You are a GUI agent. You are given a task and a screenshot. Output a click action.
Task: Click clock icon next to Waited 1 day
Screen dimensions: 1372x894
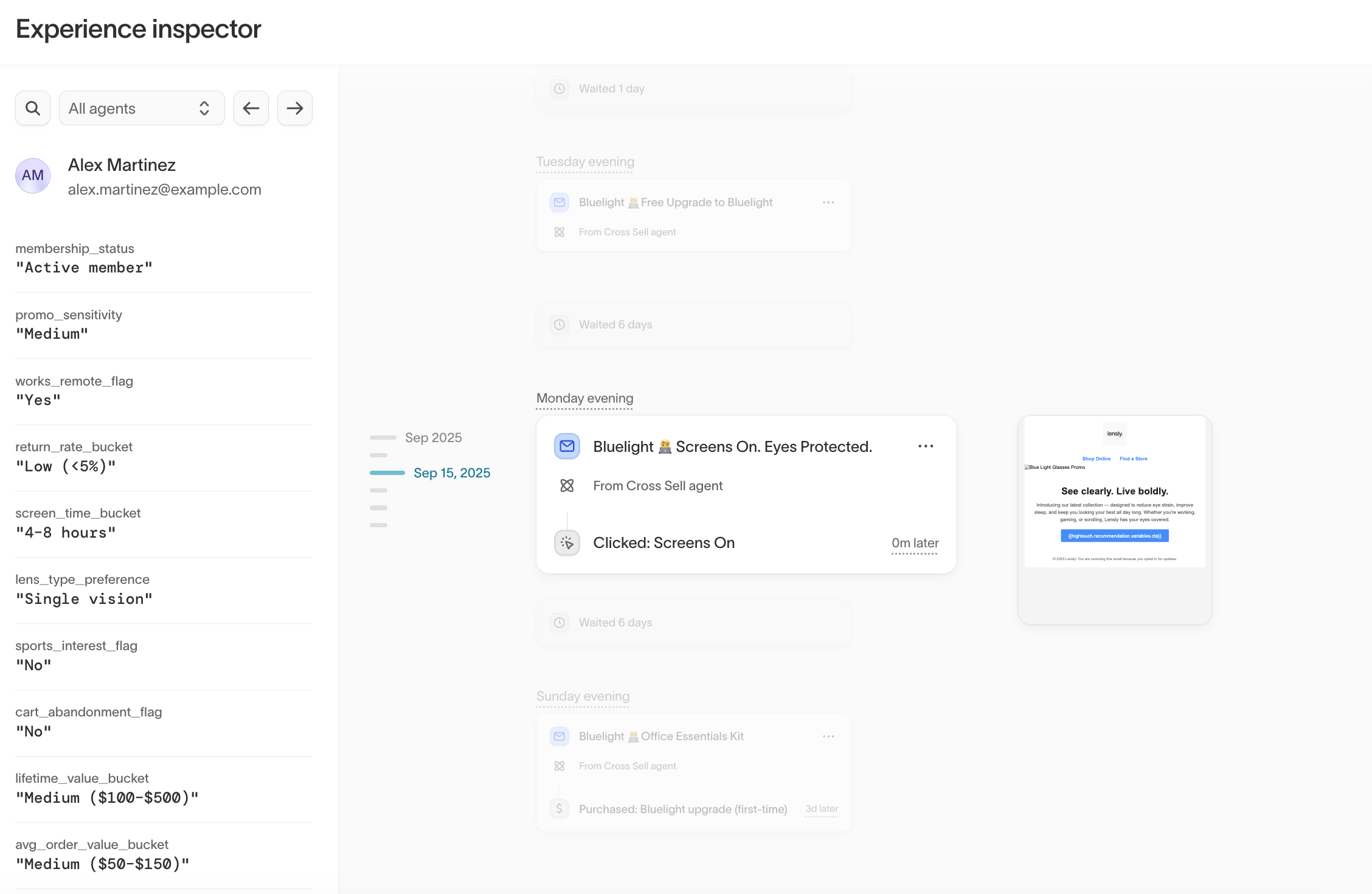(560, 89)
